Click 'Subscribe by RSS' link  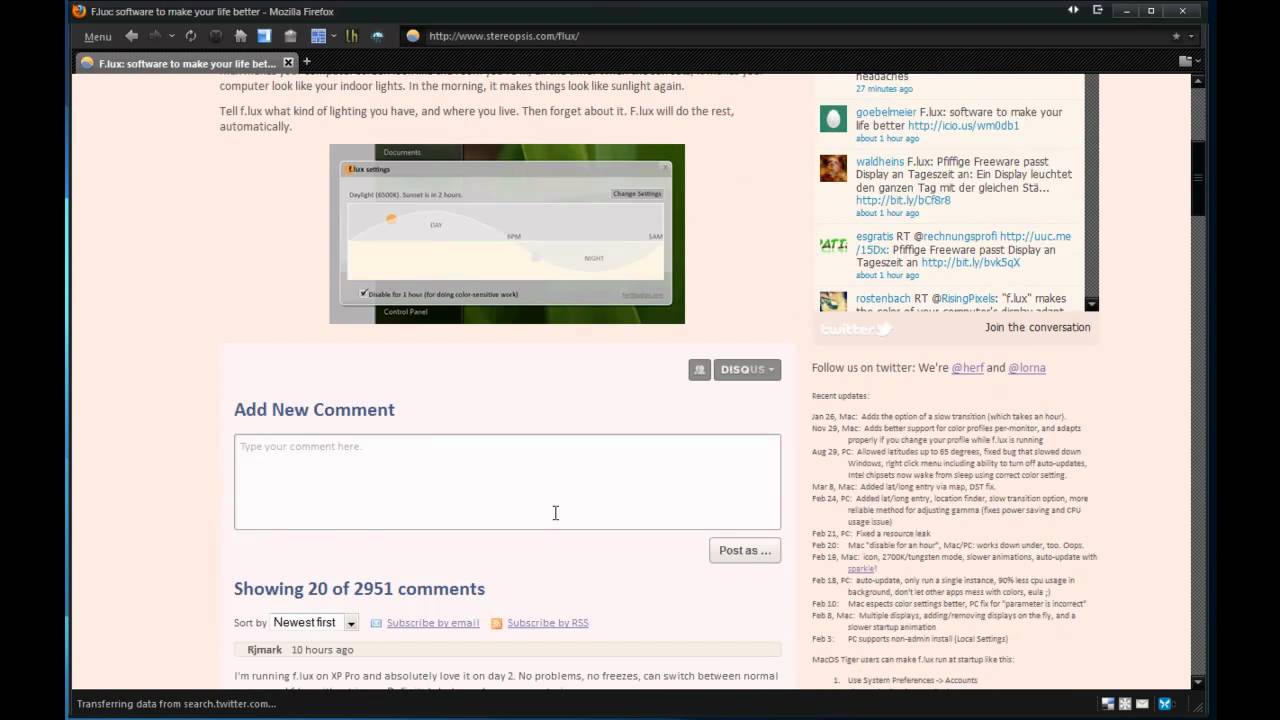coord(548,623)
